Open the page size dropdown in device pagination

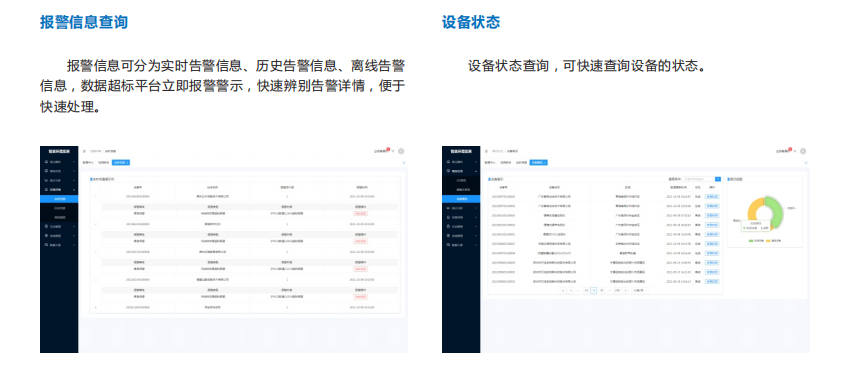click(640, 290)
